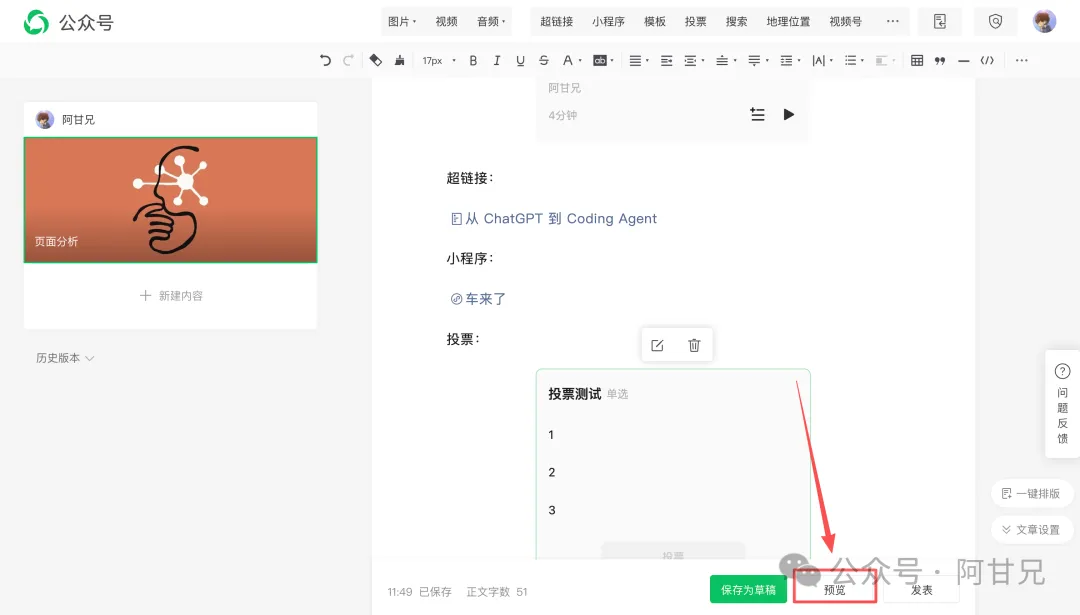Toggle bold formatting
1080x615 pixels.
[x=473, y=61]
